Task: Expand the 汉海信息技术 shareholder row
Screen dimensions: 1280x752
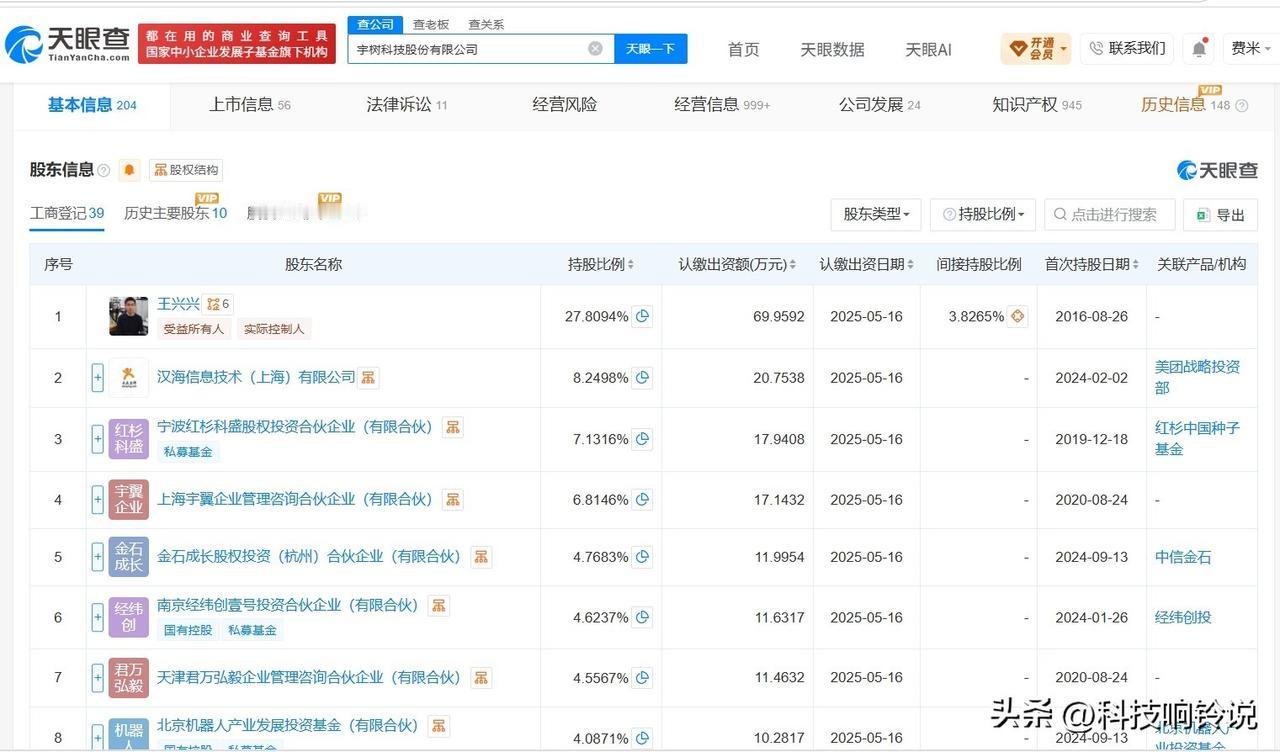Action: (98, 378)
